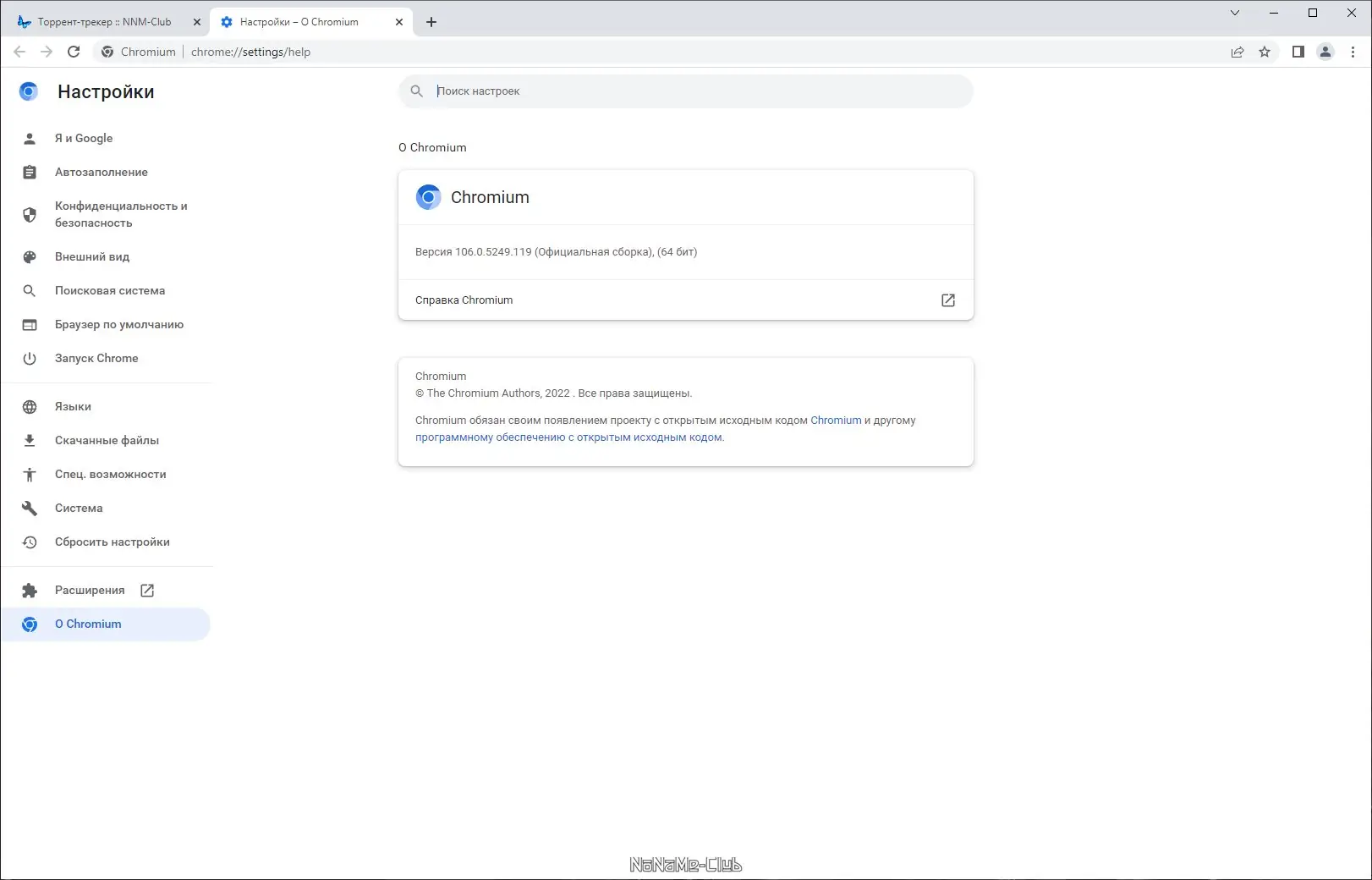Open the profile avatar menu
Image resolution: width=1372 pixels, height=880 pixels.
(x=1325, y=52)
